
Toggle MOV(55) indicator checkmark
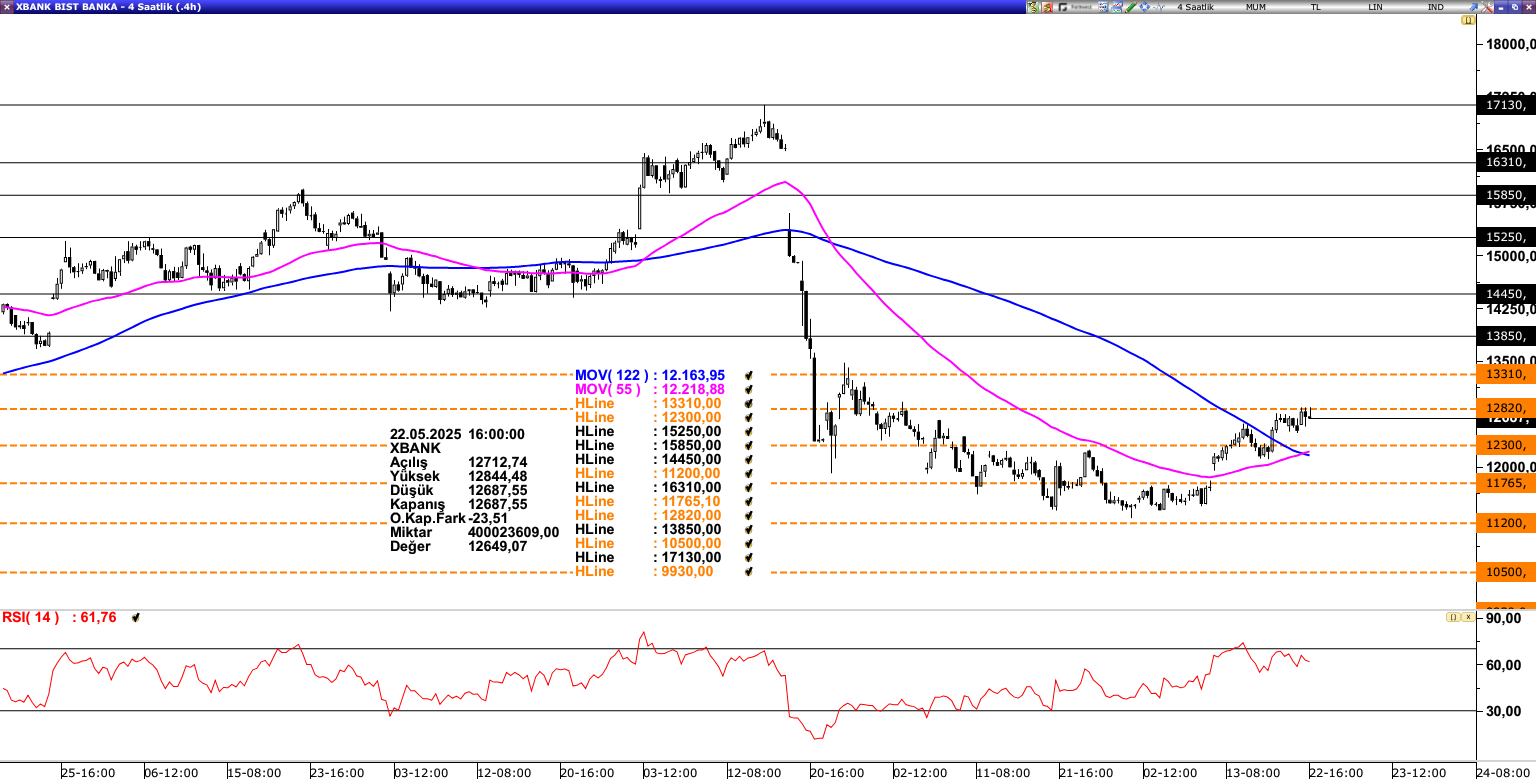click(x=749, y=389)
